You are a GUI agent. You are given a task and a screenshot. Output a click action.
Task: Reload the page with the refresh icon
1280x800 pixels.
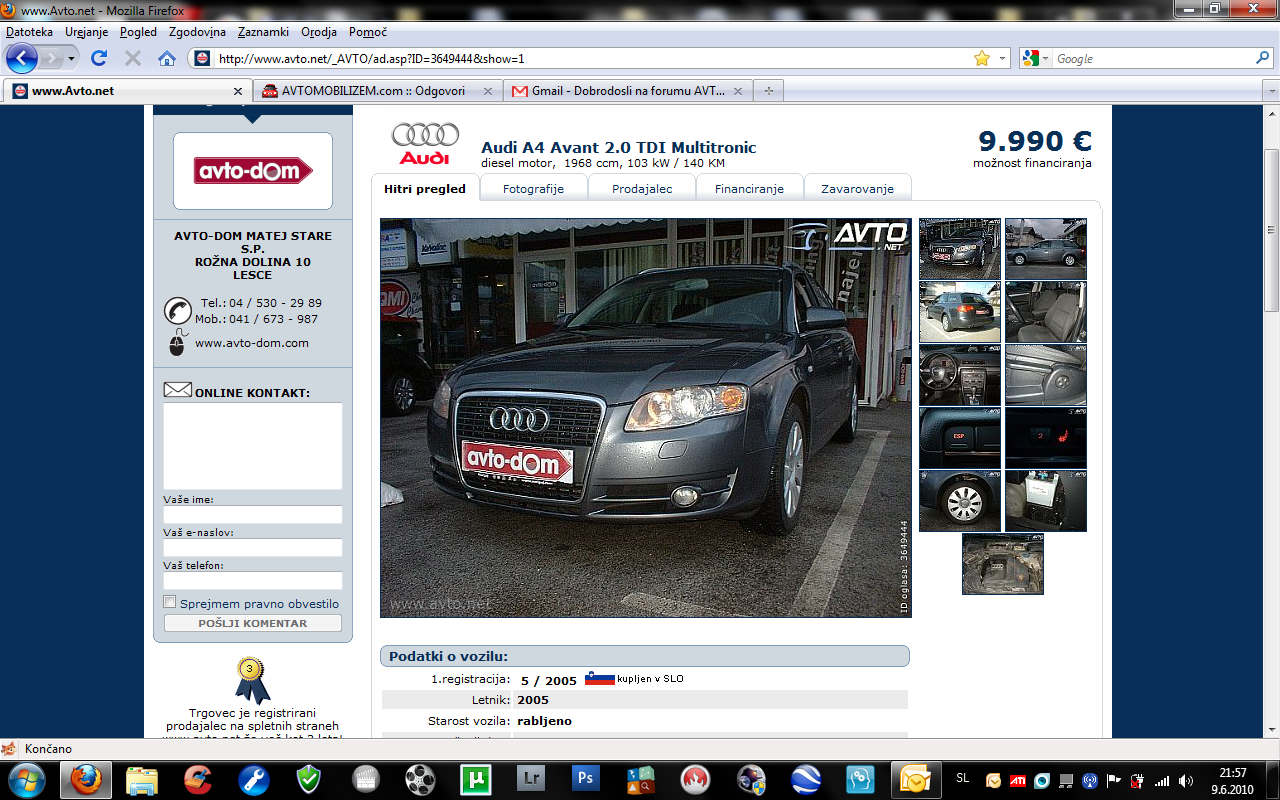(99, 58)
